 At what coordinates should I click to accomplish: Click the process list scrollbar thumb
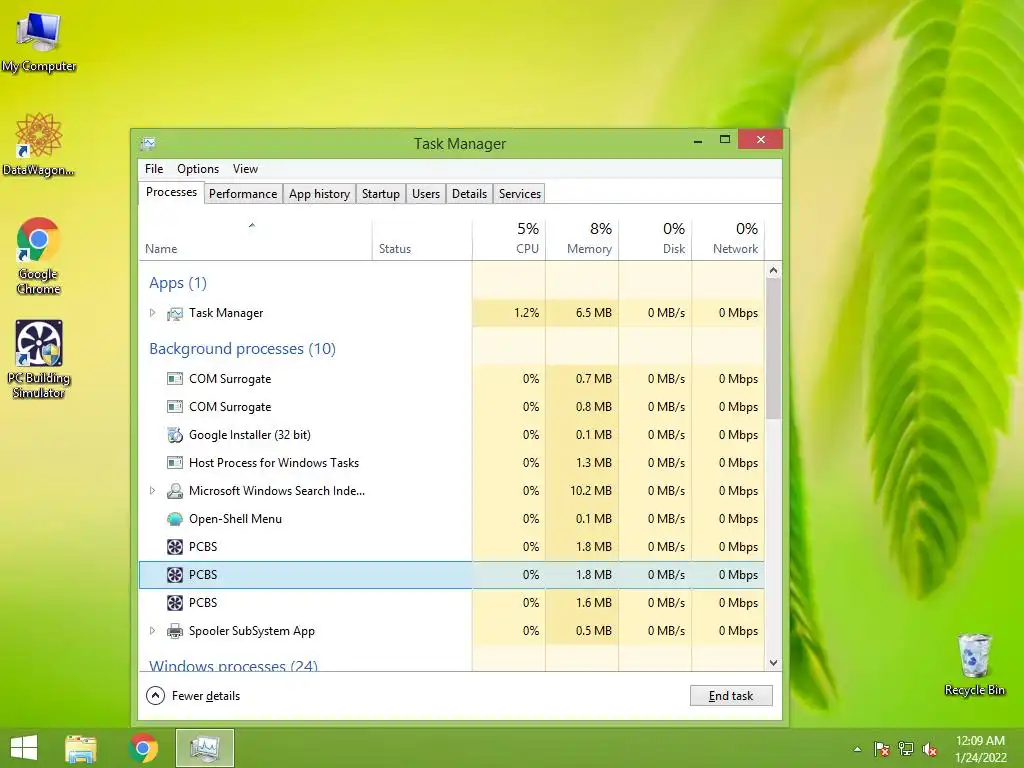point(773,349)
